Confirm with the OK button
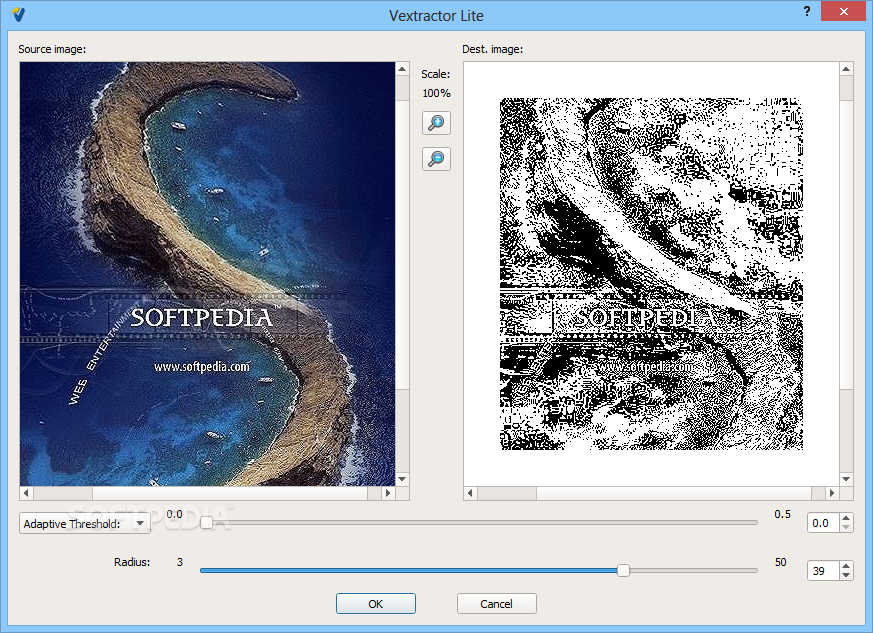The height and width of the screenshot is (633, 873). pyautogui.click(x=375, y=603)
